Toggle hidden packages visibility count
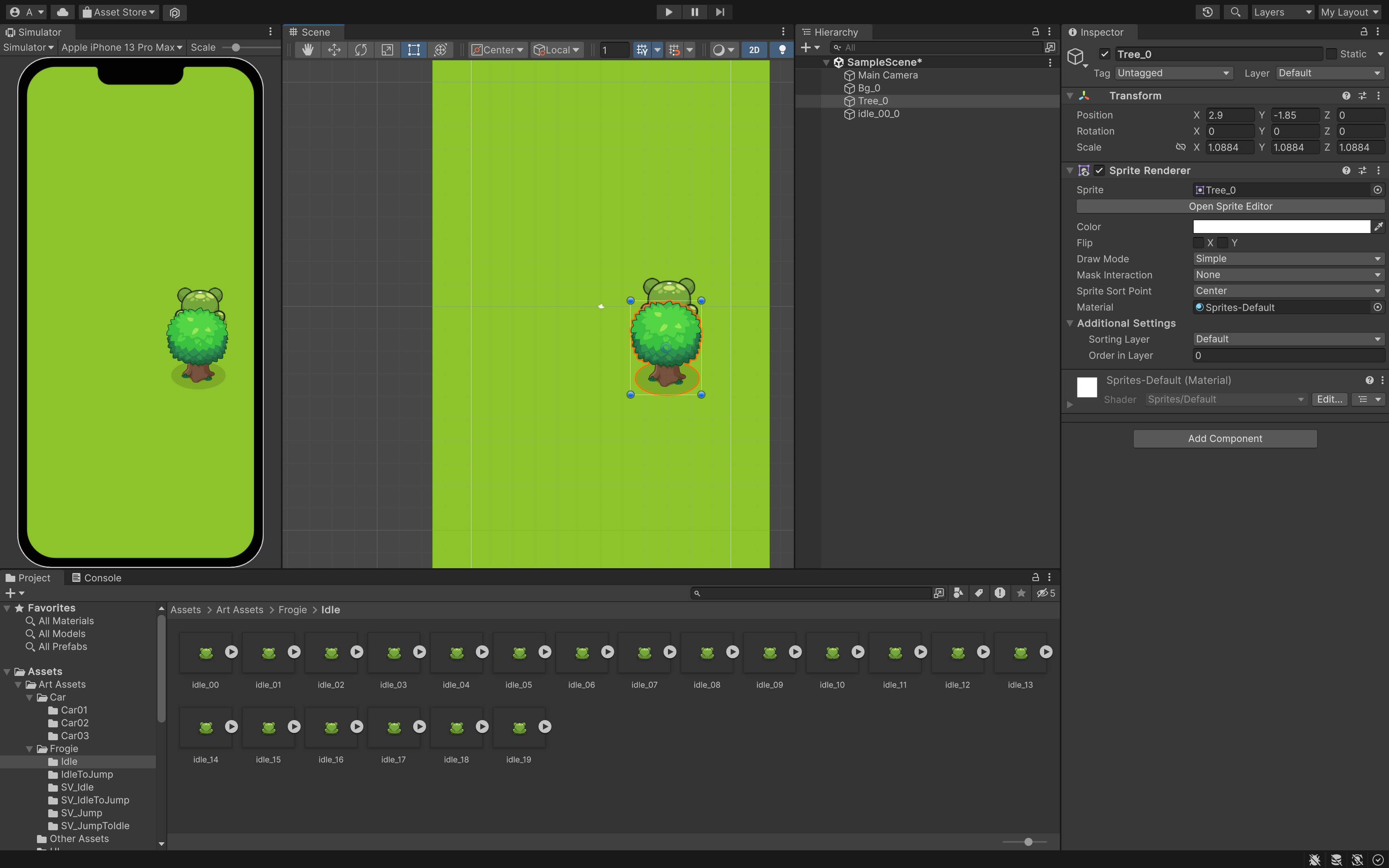The image size is (1389, 868). pos(1046,593)
